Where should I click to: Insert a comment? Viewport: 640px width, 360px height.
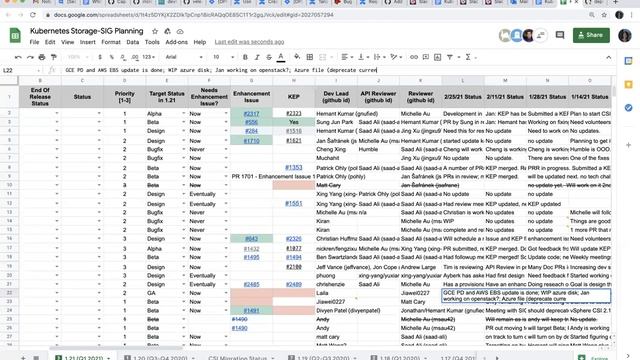[426, 57]
